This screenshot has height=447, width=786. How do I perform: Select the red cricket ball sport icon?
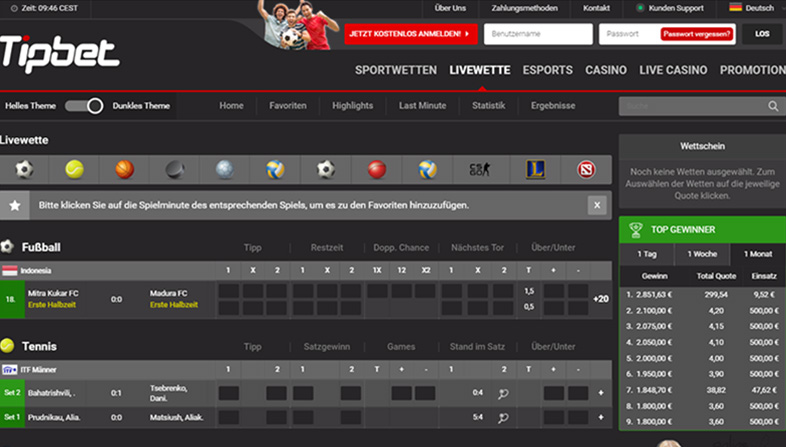(x=376, y=169)
